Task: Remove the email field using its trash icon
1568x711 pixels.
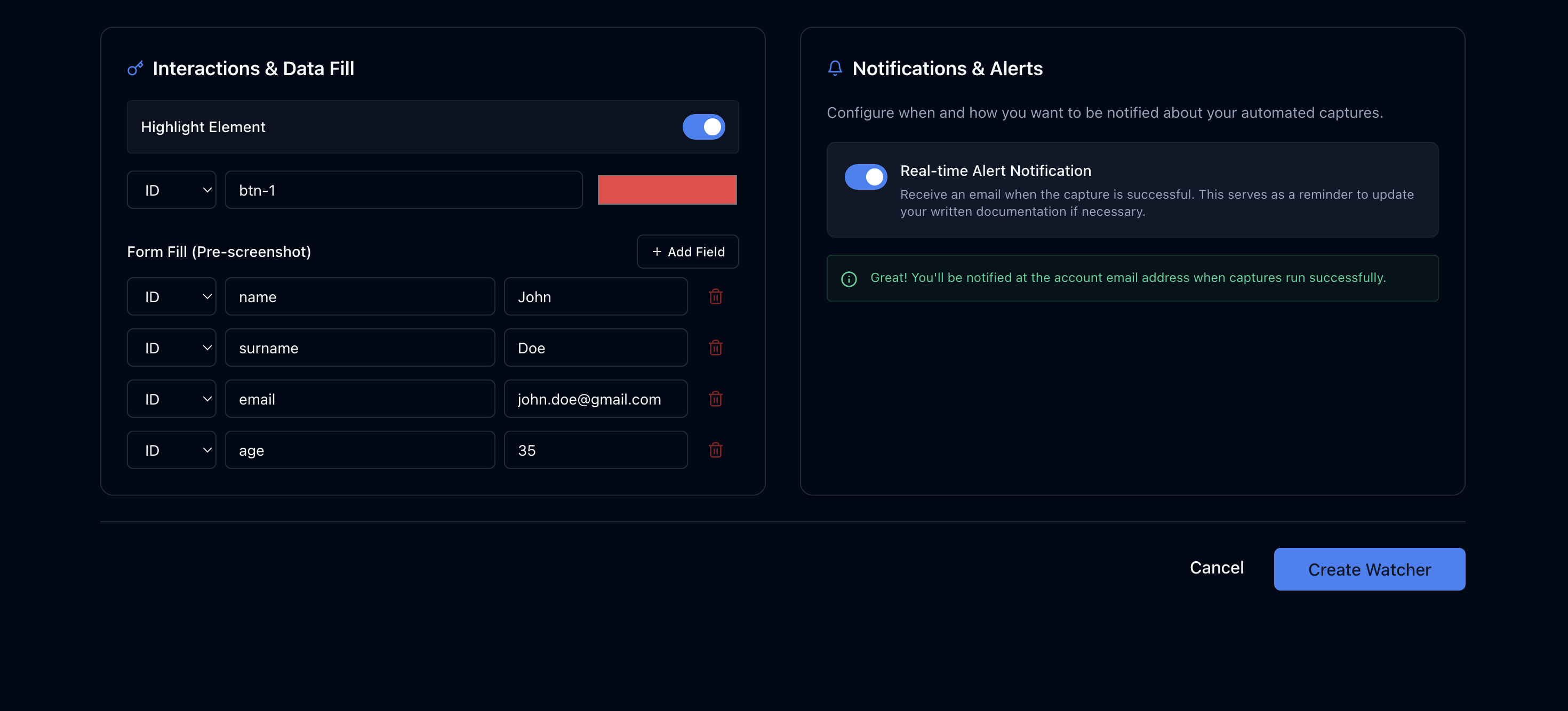Action: [x=716, y=399]
